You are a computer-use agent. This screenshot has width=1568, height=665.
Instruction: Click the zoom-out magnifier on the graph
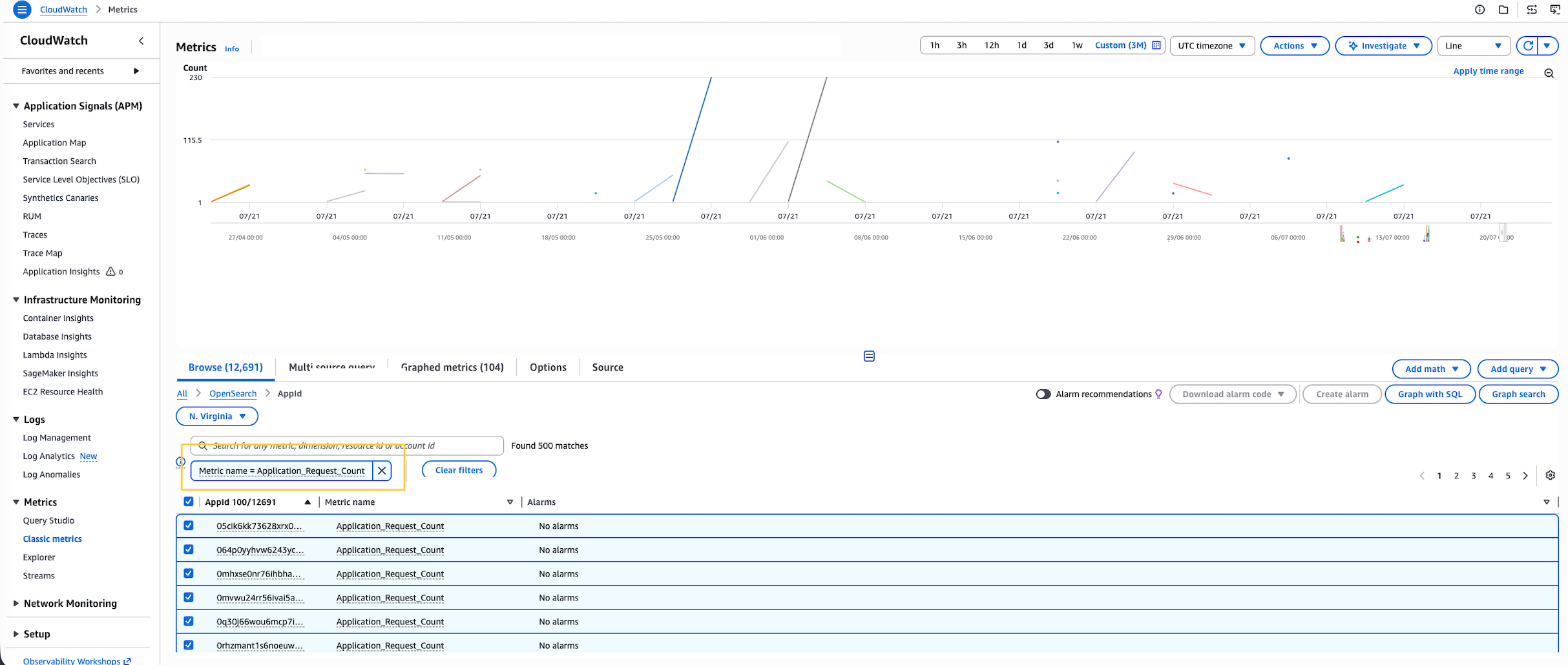click(1549, 73)
